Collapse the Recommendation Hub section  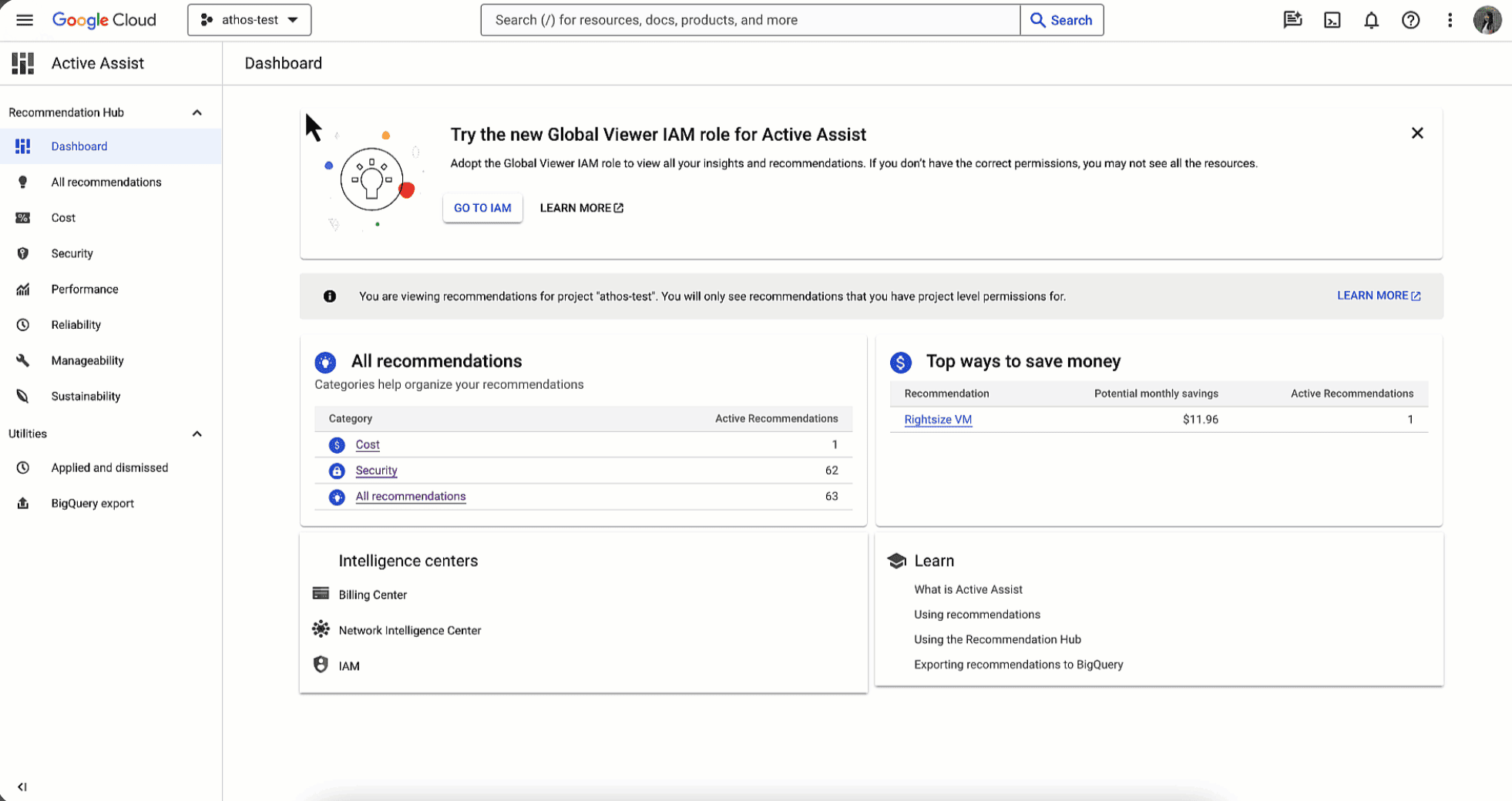pos(197,112)
